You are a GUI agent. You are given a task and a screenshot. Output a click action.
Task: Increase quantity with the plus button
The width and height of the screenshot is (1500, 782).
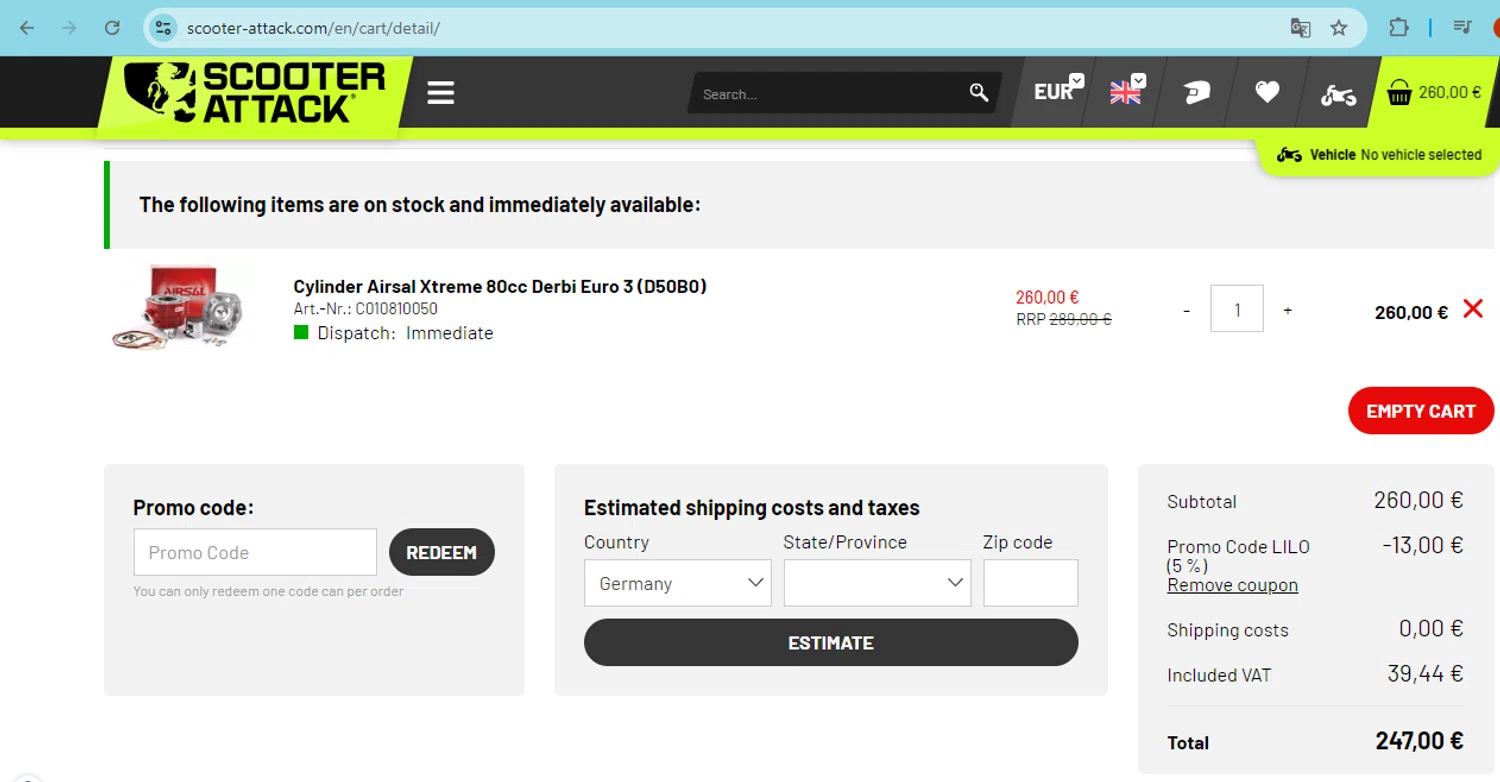click(1287, 310)
